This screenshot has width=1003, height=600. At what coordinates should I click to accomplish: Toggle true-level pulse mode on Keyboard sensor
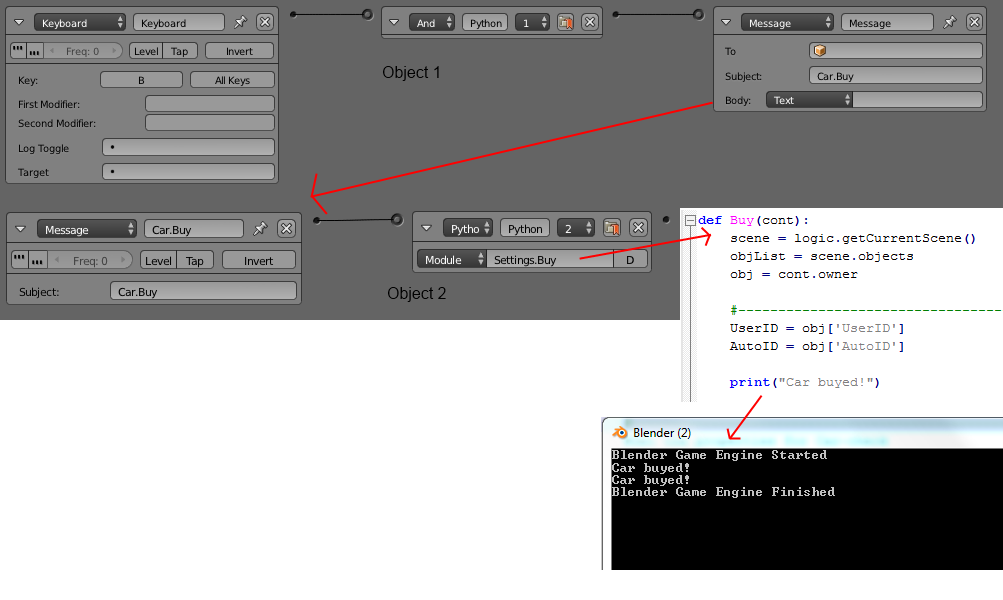(19, 51)
